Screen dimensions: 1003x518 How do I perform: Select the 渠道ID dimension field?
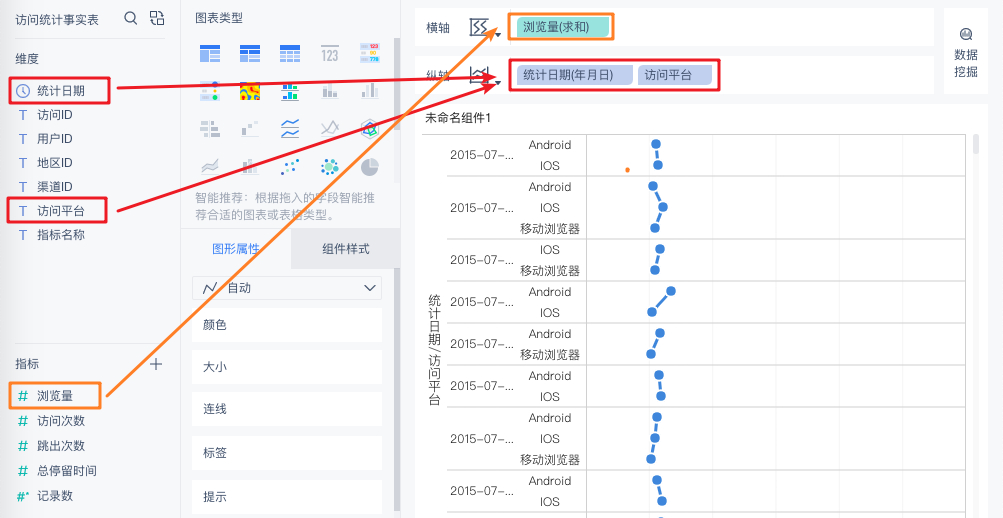(x=54, y=187)
